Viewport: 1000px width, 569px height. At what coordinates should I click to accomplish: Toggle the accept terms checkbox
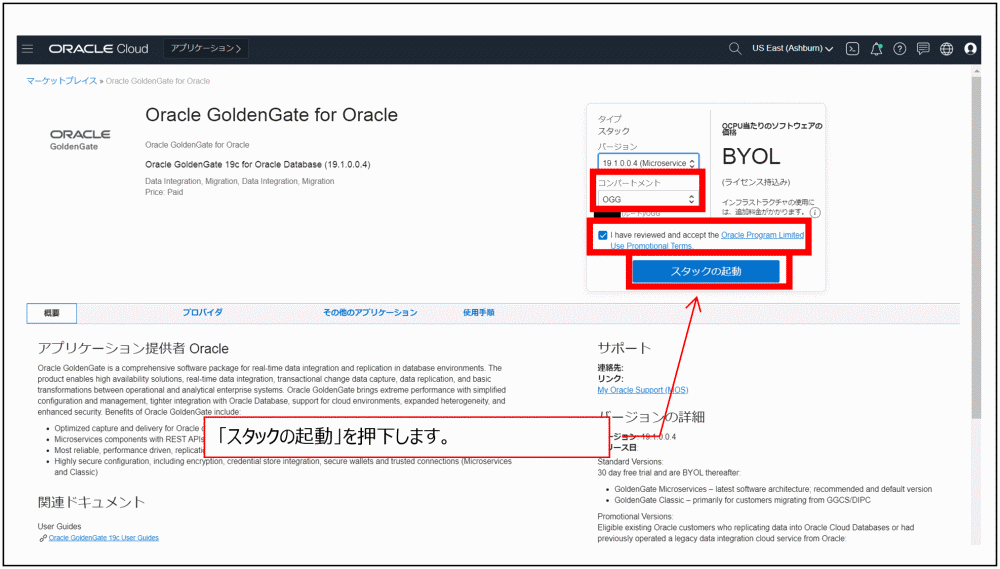tap(603, 235)
